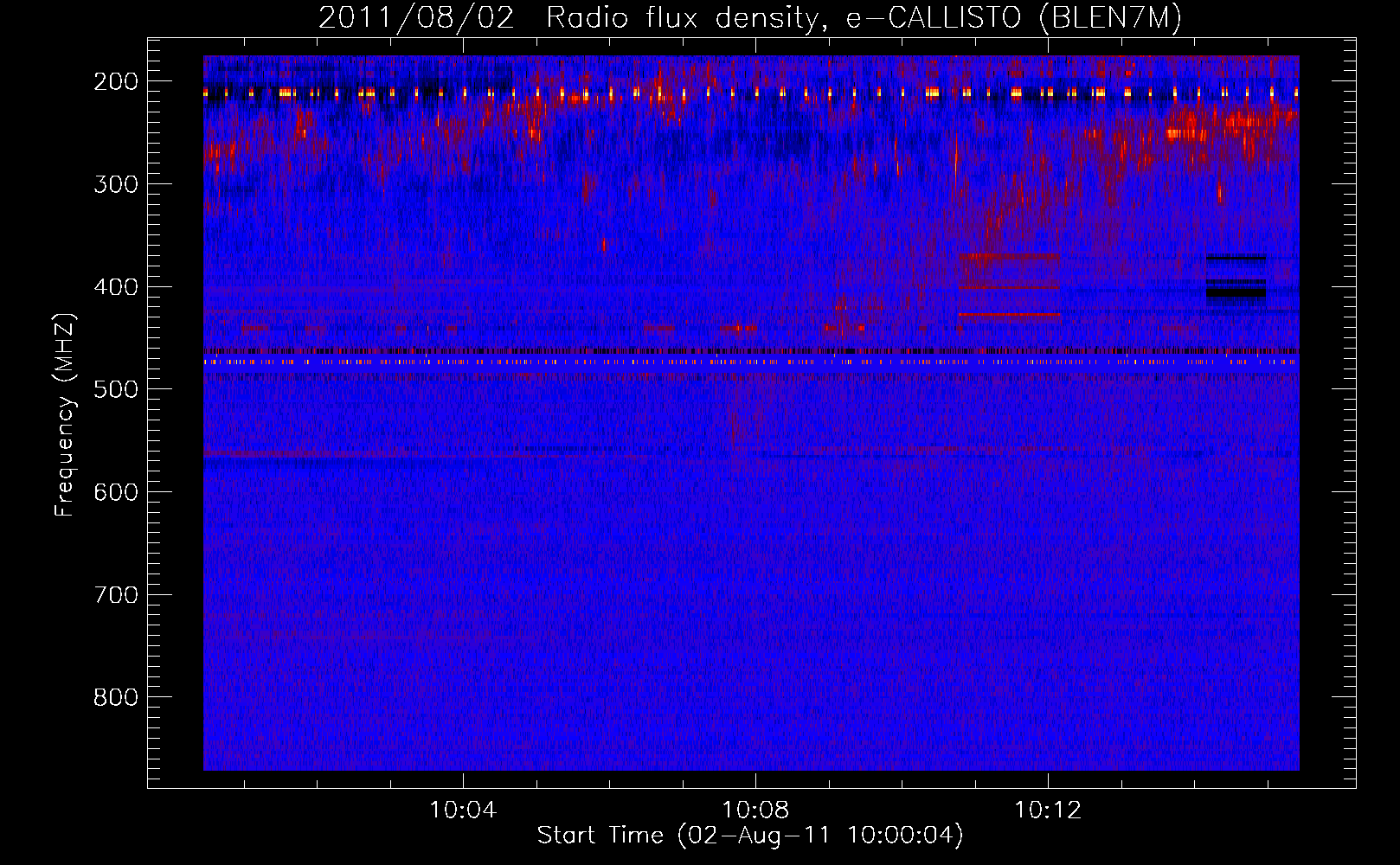Click the 600 frequency tick label
This screenshot has width=1400, height=865.
tap(116, 492)
